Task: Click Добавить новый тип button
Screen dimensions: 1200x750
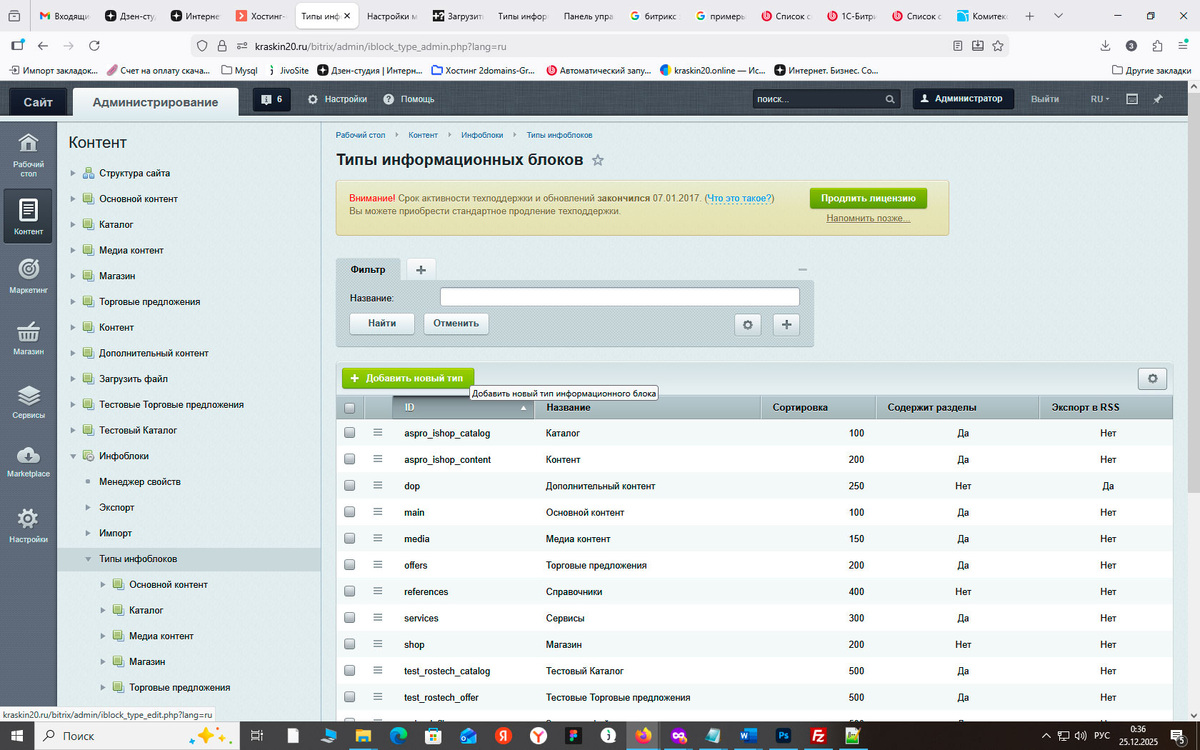Action: click(x=407, y=378)
